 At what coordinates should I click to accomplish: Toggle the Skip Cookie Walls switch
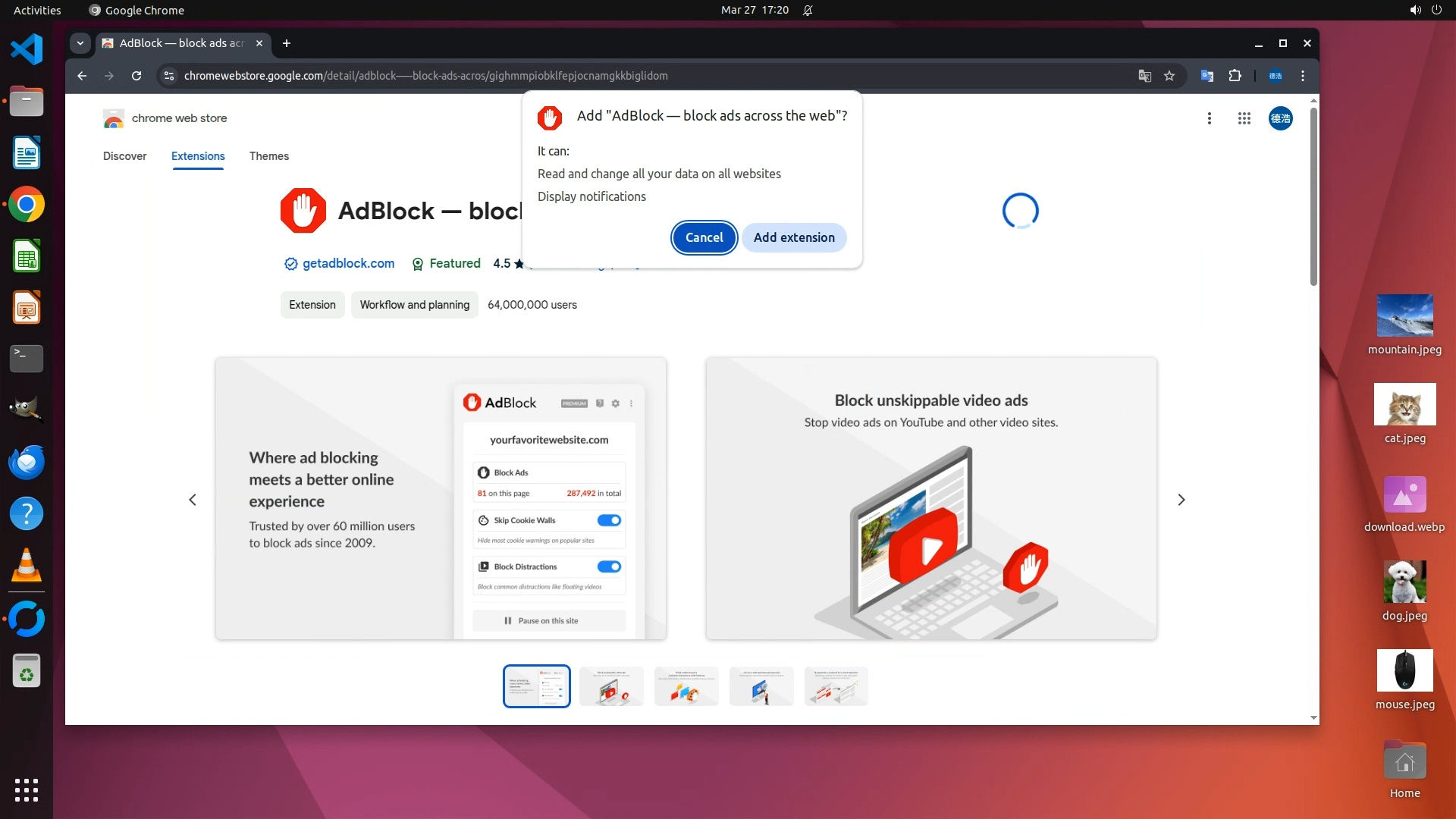tap(608, 520)
